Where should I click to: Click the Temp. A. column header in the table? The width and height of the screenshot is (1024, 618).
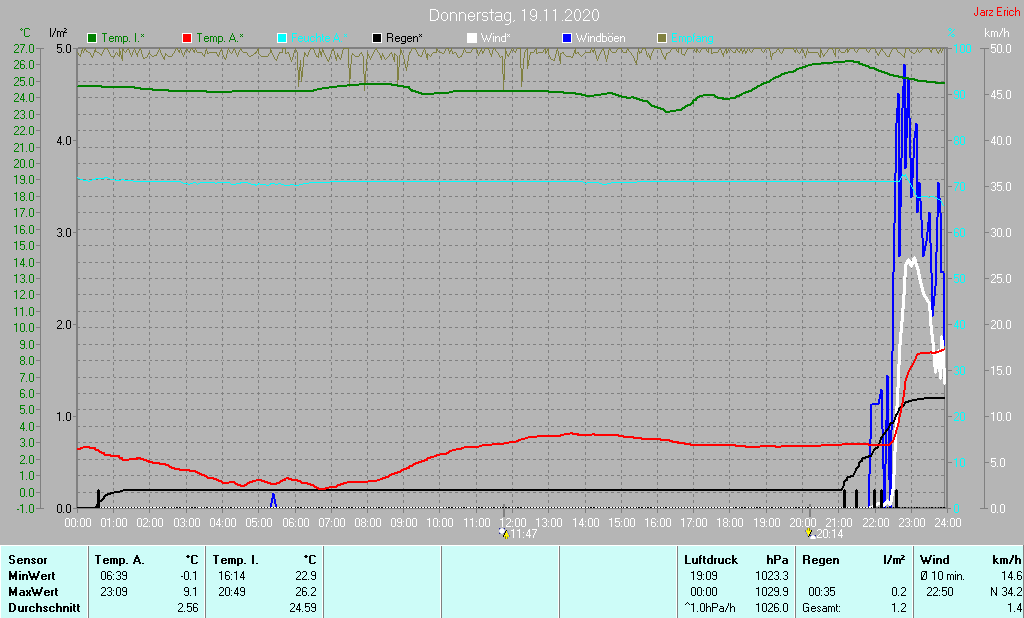(119, 560)
